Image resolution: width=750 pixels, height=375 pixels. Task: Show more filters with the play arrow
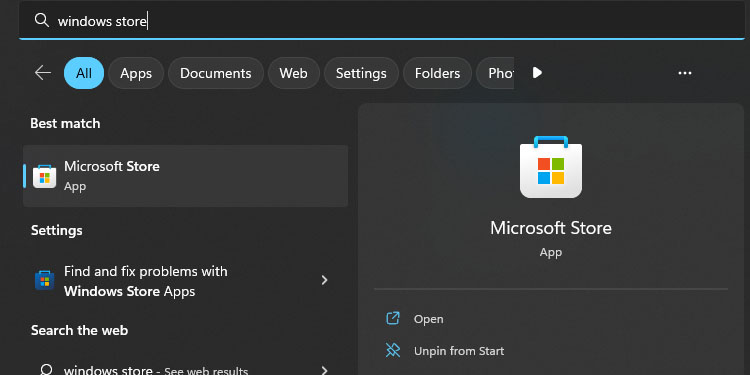pyautogui.click(x=537, y=73)
